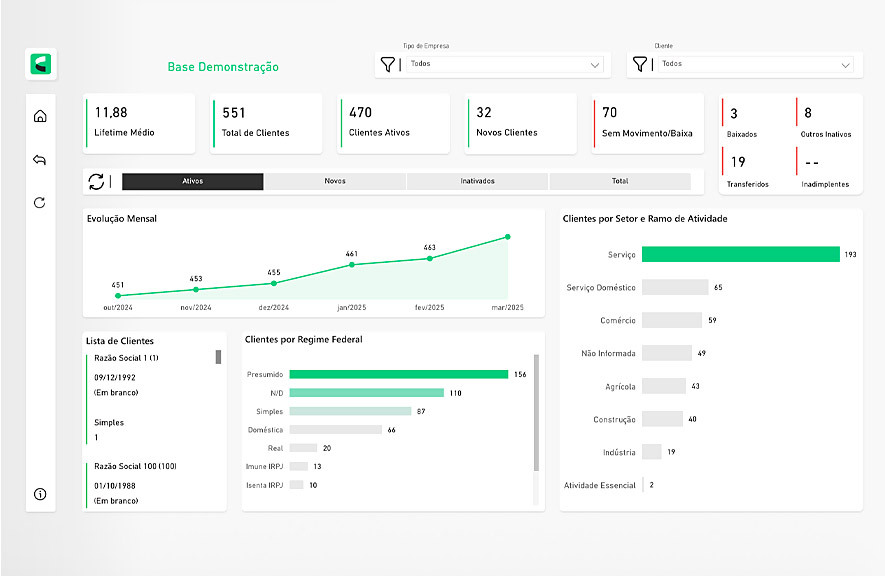Expand the Cliente dropdown chevron
Viewport: 885px width, 576px height.
click(846, 65)
